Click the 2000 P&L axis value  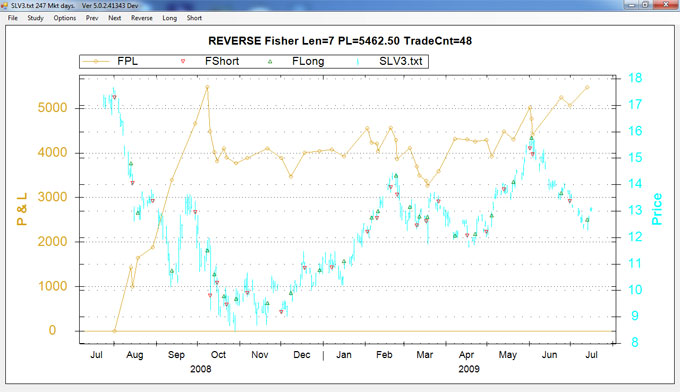click(x=52, y=242)
